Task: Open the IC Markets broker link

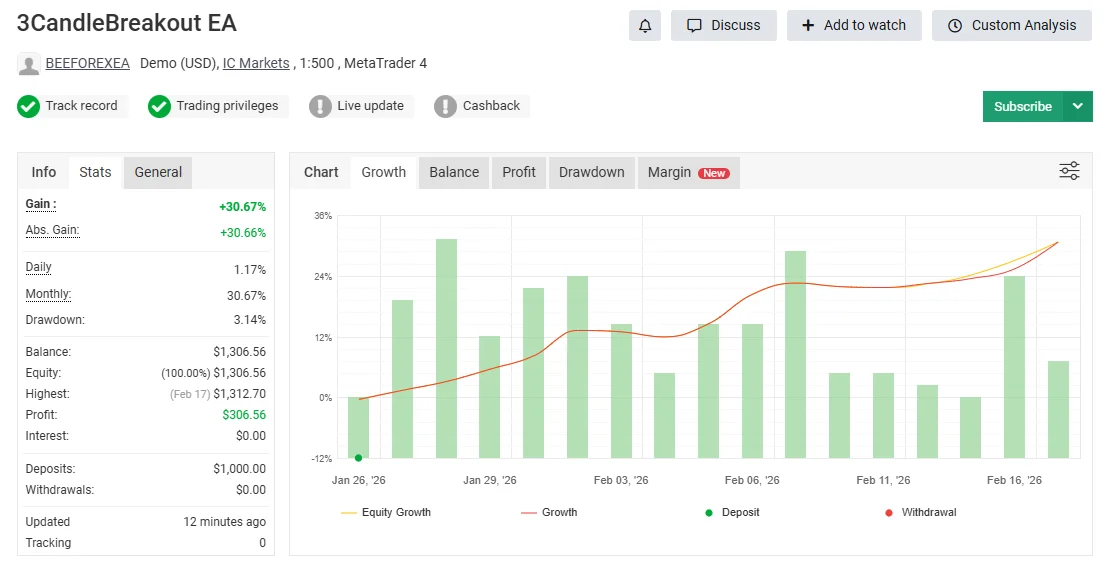Action: 256,63
